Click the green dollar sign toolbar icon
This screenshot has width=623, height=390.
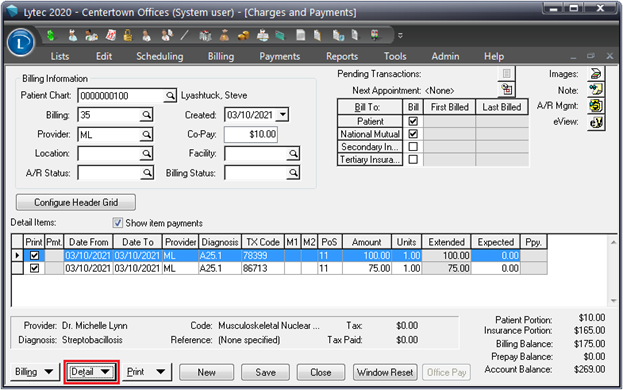[50, 36]
